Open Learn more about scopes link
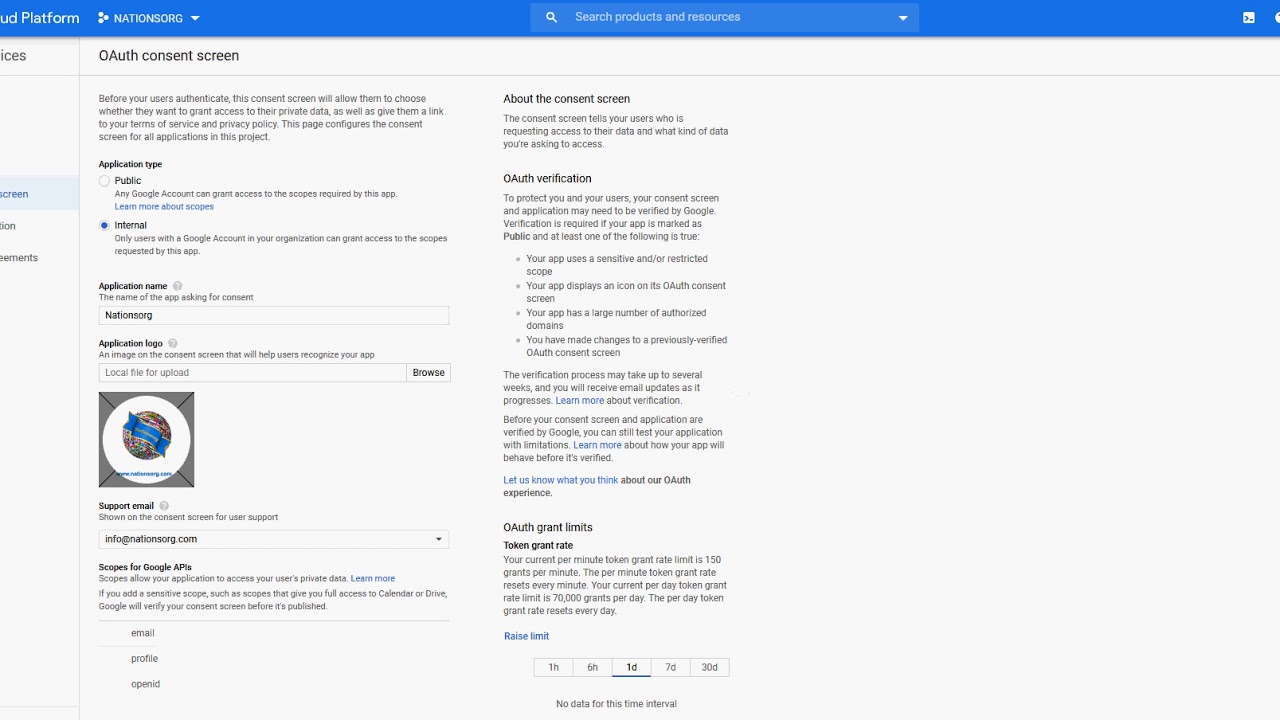This screenshot has height=720, width=1280. click(x=164, y=207)
